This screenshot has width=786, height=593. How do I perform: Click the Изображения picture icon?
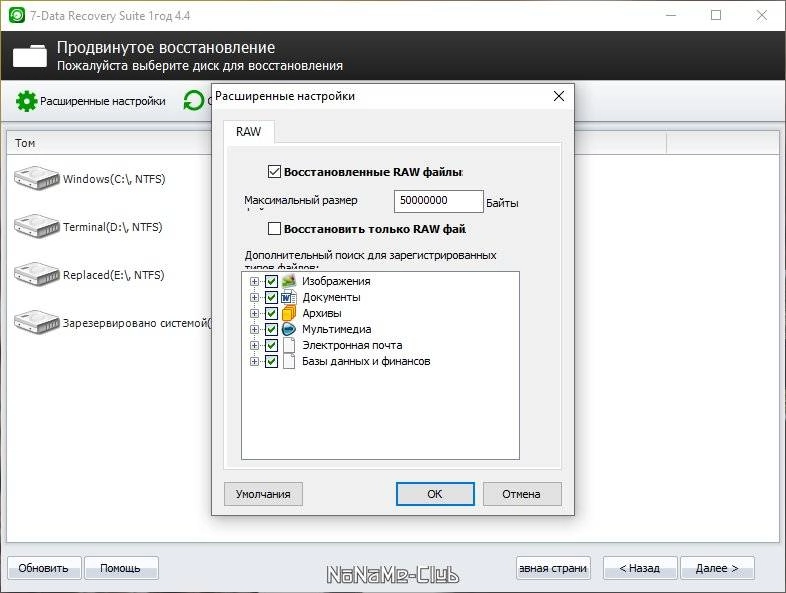point(289,281)
